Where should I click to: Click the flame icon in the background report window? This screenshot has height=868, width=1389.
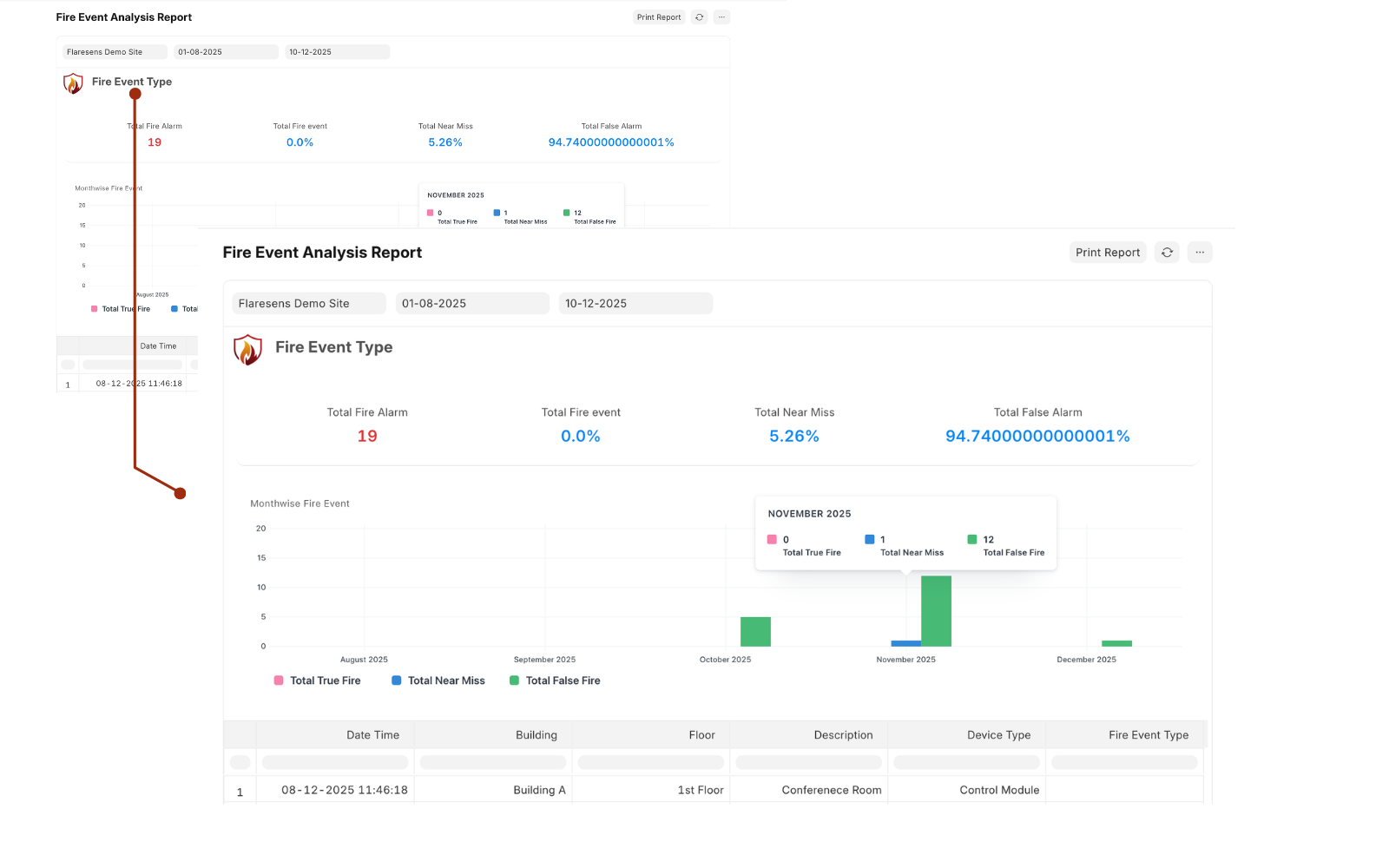point(73,83)
